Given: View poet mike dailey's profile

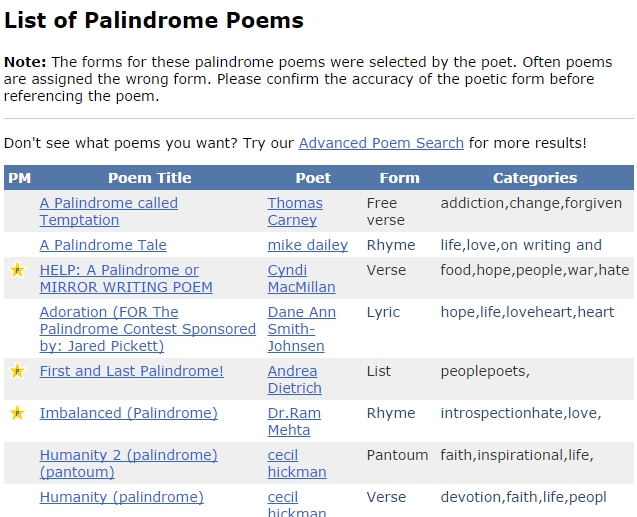Looking at the screenshot, I should coord(307,245).
